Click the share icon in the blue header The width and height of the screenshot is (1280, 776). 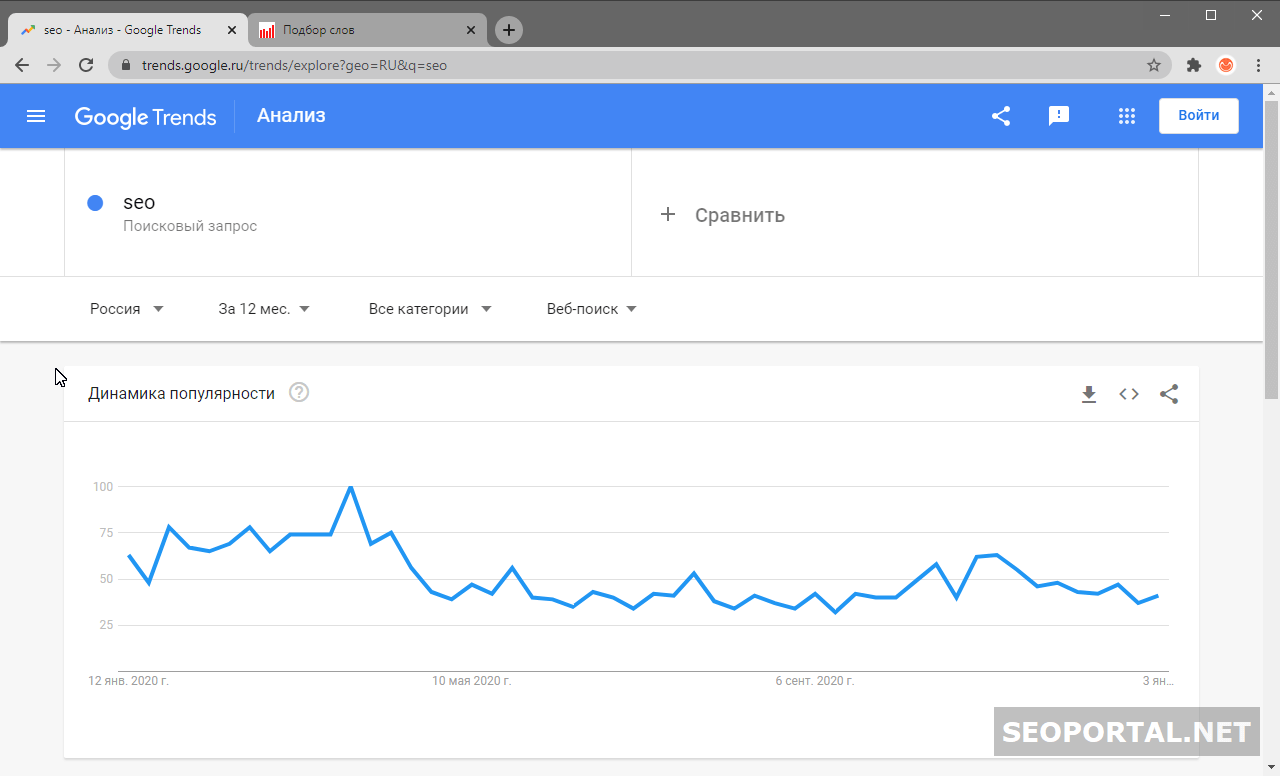coord(1001,116)
